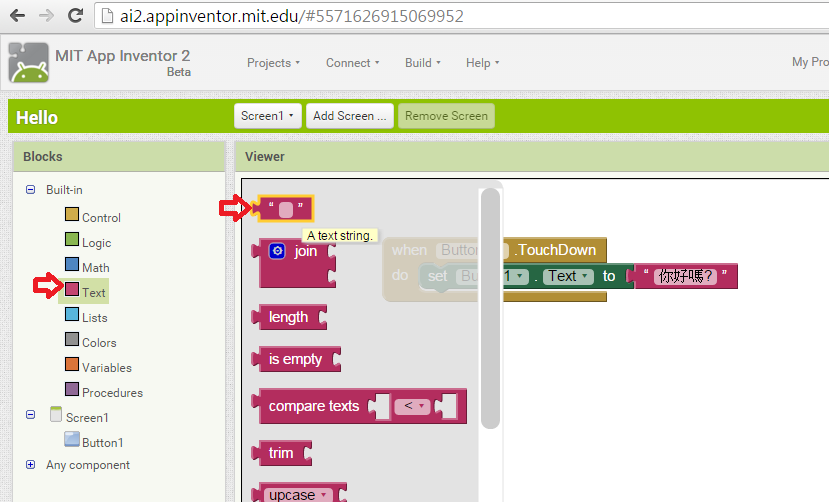Screen dimensions: 829x502
Task: Click the Colors category color square
Action: [72, 339]
